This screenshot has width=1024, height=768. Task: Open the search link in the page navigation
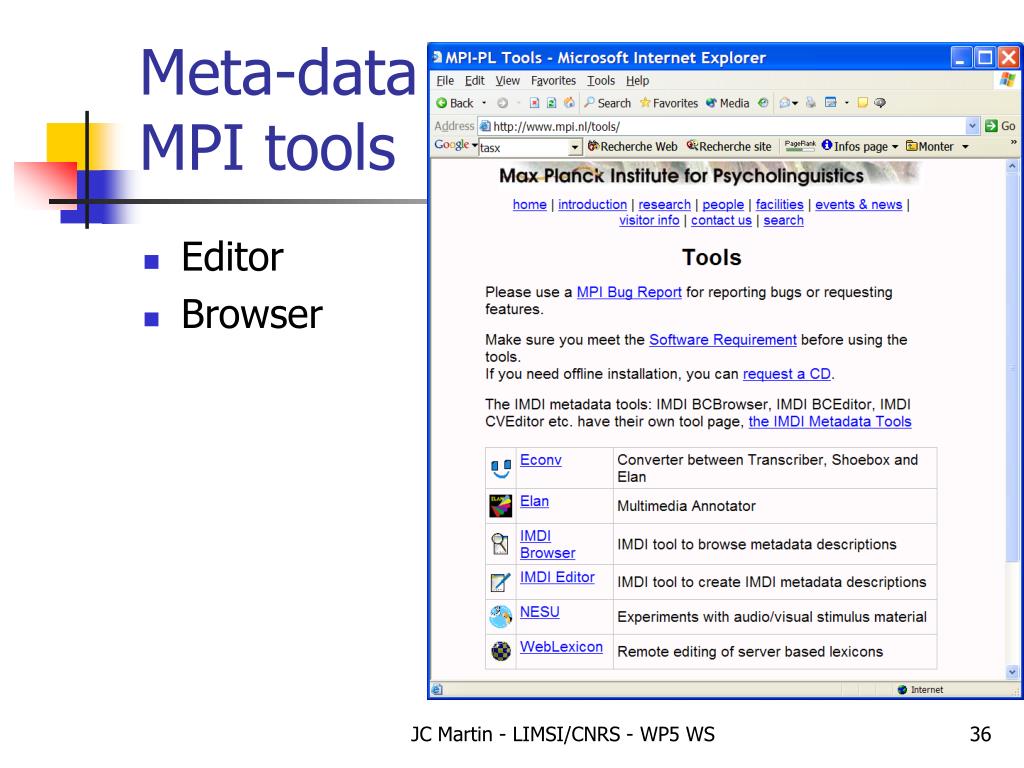pos(784,220)
